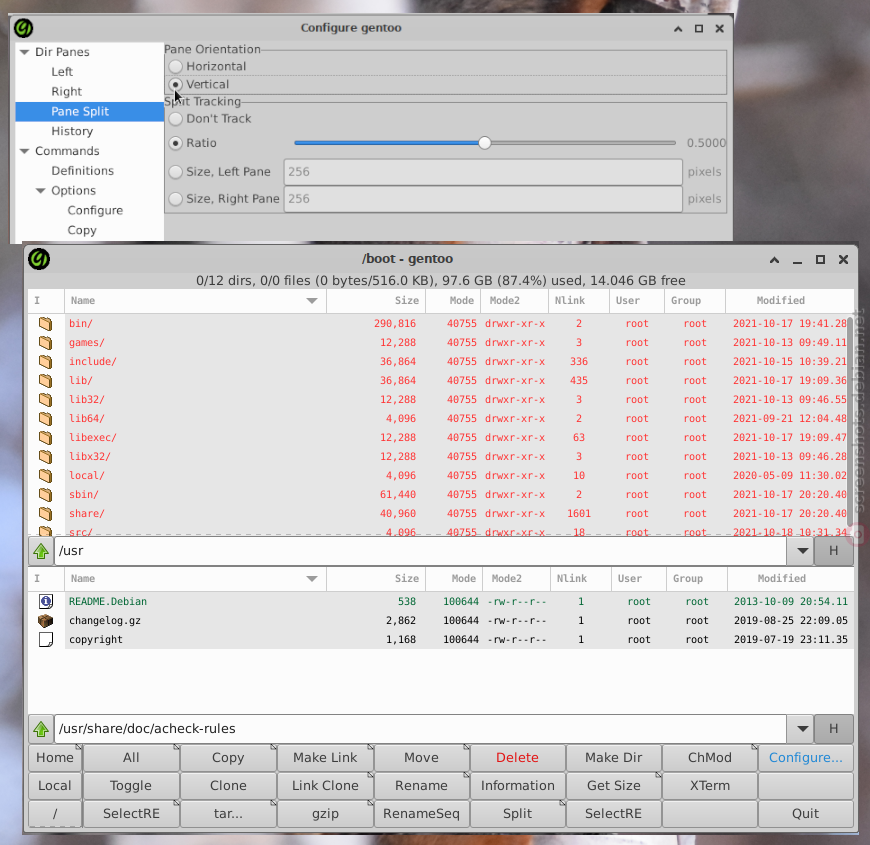This screenshot has width=870, height=845.
Task: Click the Quit button
Action: [x=806, y=814]
